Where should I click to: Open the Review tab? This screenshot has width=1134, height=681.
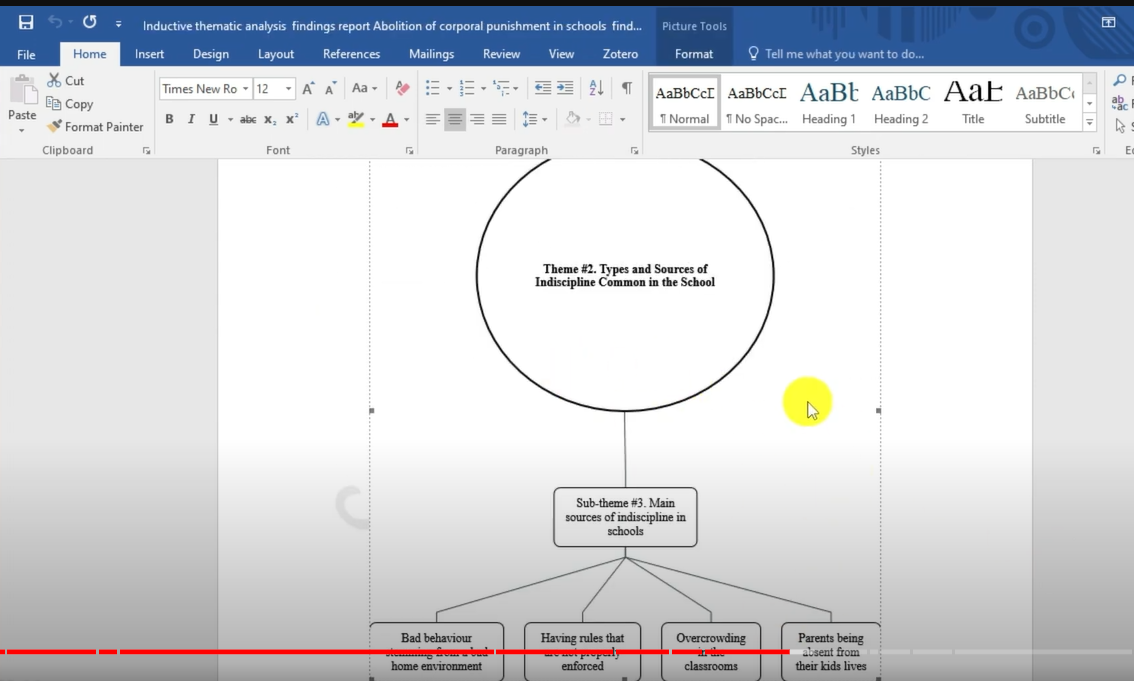(x=501, y=54)
